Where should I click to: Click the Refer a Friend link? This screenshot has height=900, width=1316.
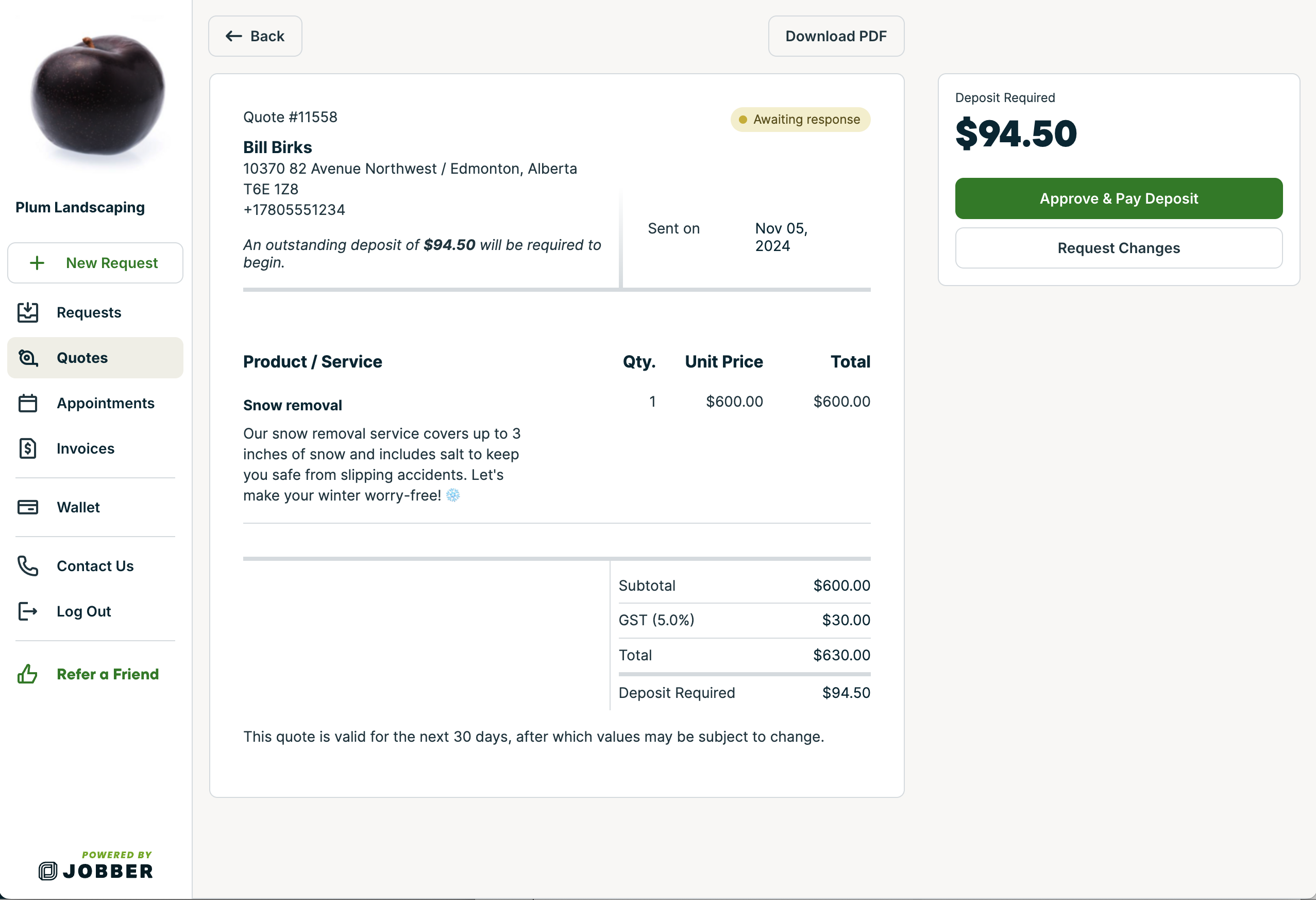tap(108, 674)
